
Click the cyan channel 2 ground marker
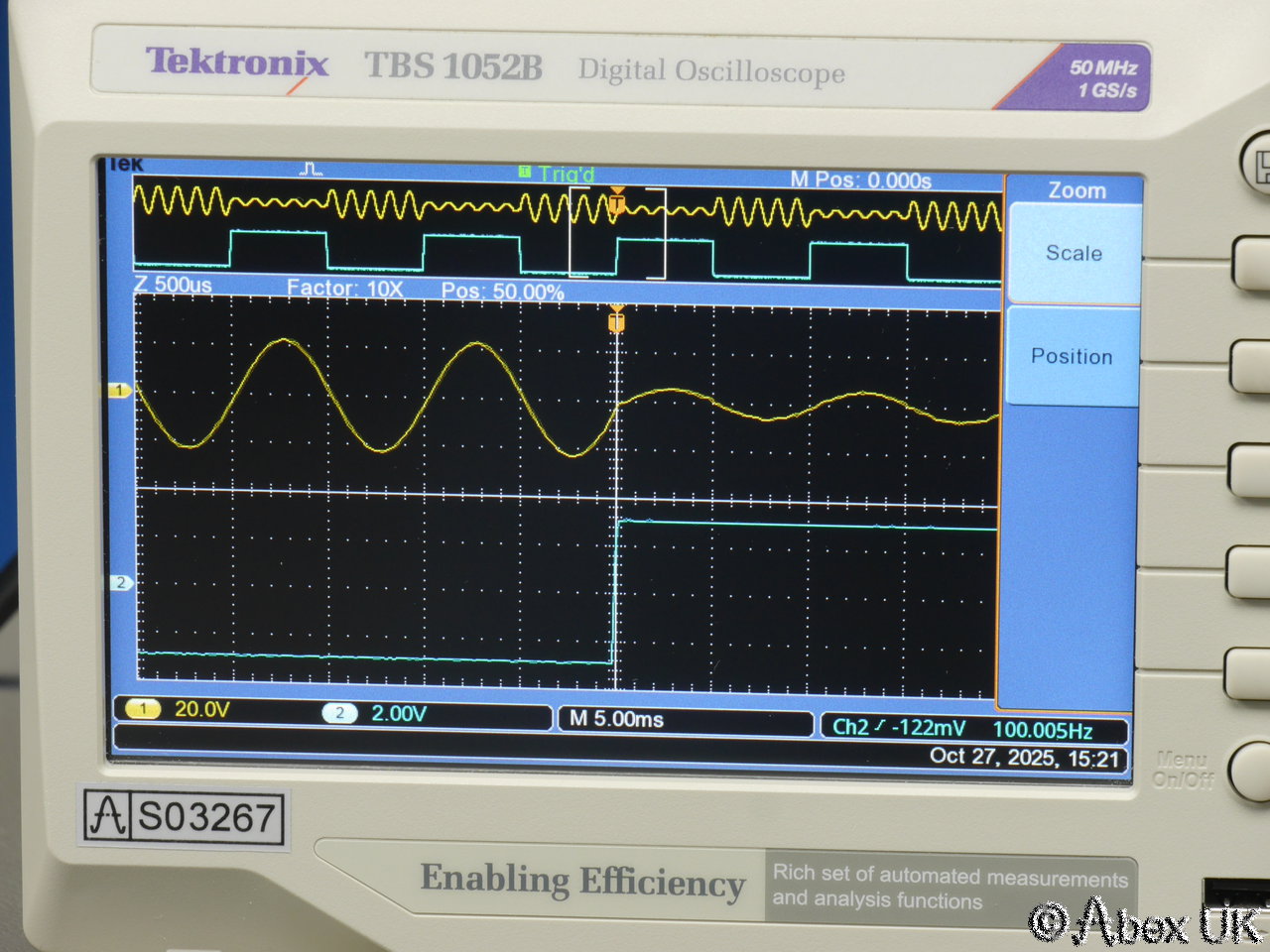point(120,583)
